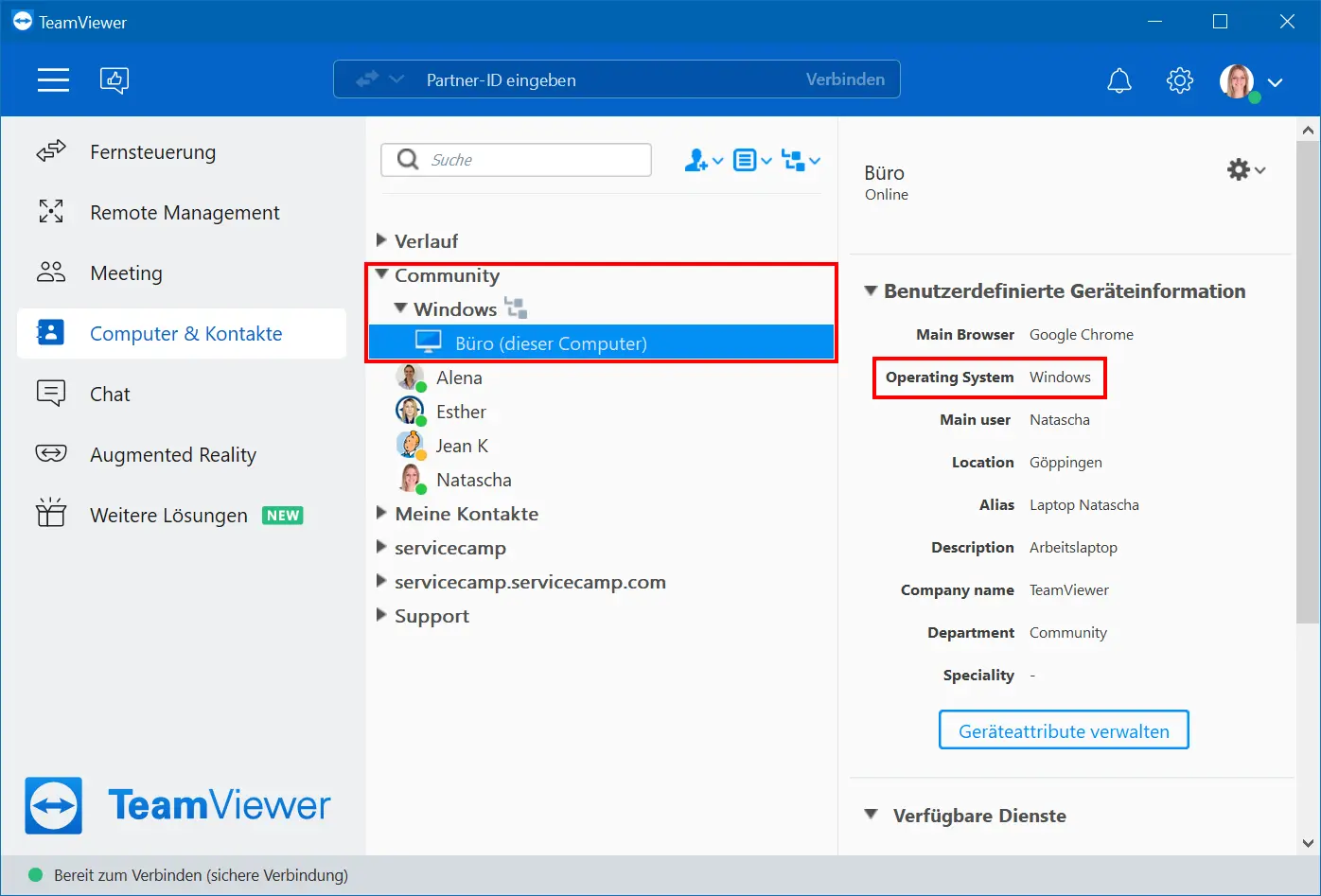This screenshot has width=1321, height=896.
Task: Expand the Support group
Action: 381,615
